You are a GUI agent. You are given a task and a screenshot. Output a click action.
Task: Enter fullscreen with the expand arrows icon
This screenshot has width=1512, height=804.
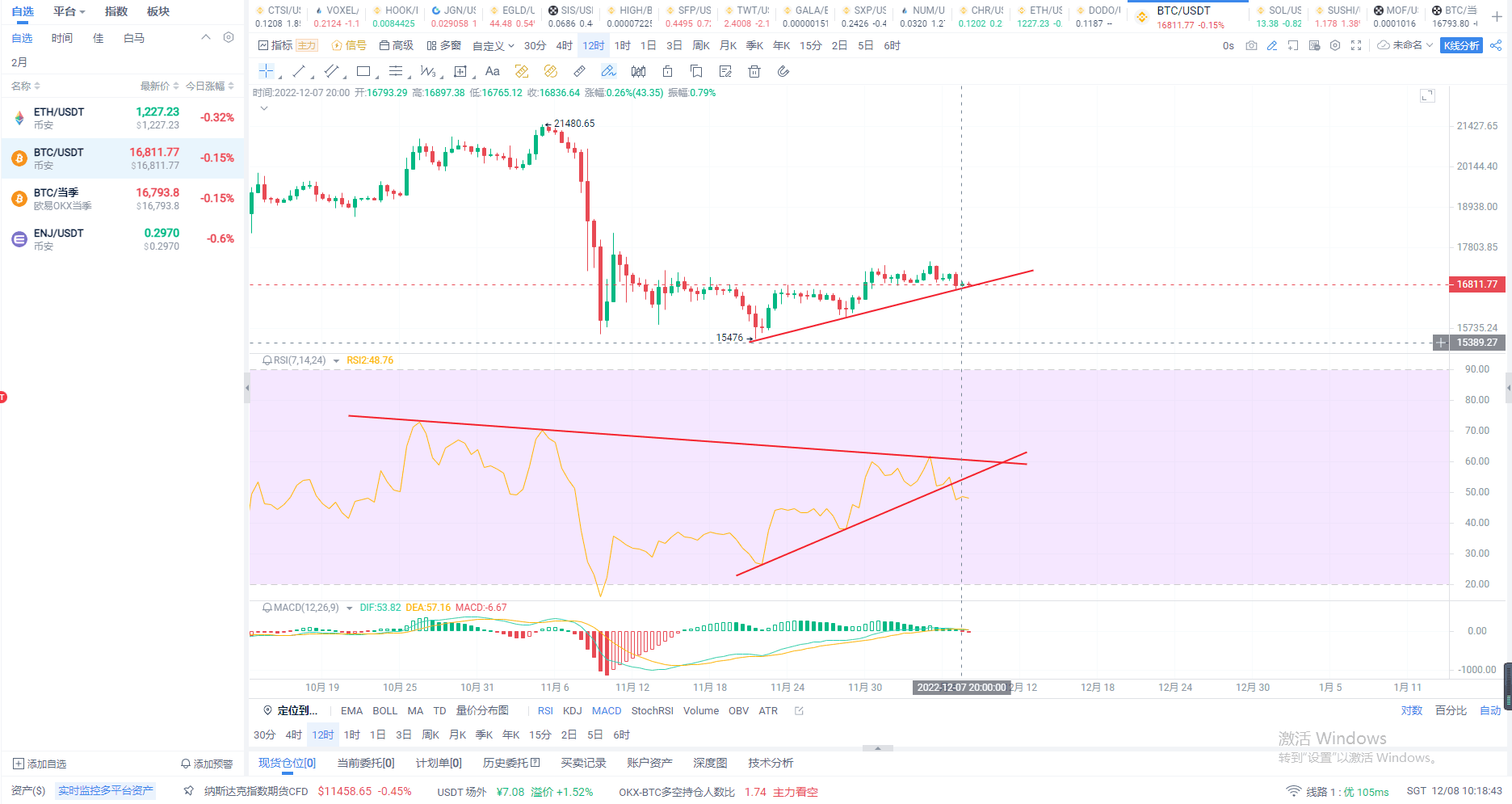click(x=1356, y=45)
